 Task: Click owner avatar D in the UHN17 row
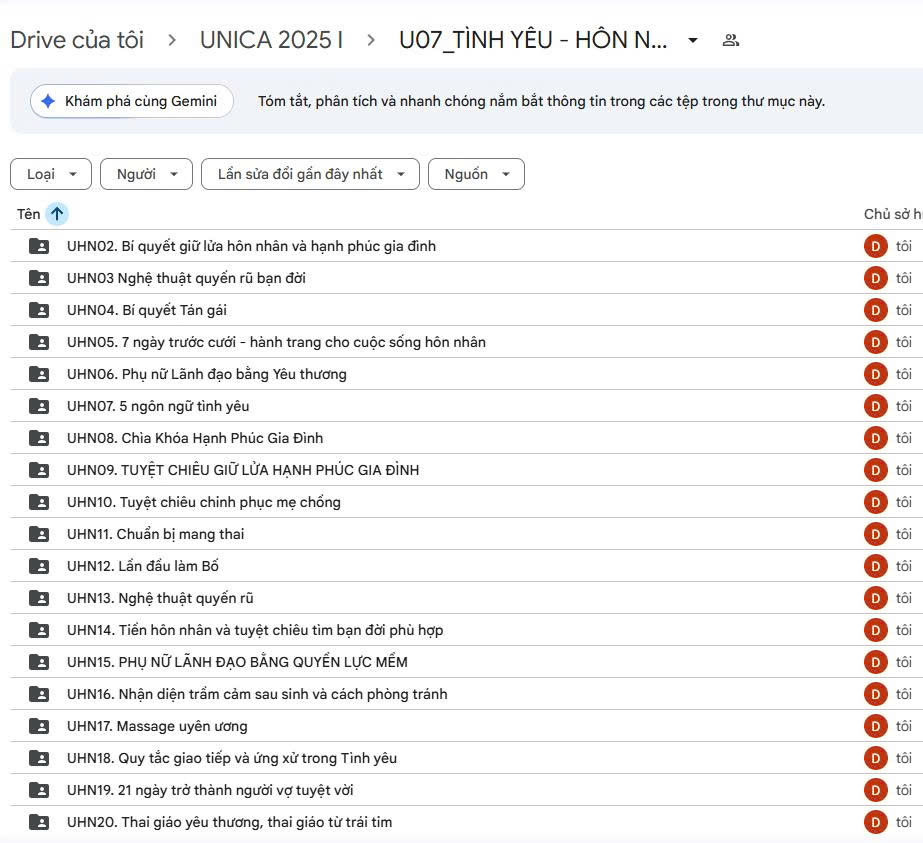click(x=875, y=726)
